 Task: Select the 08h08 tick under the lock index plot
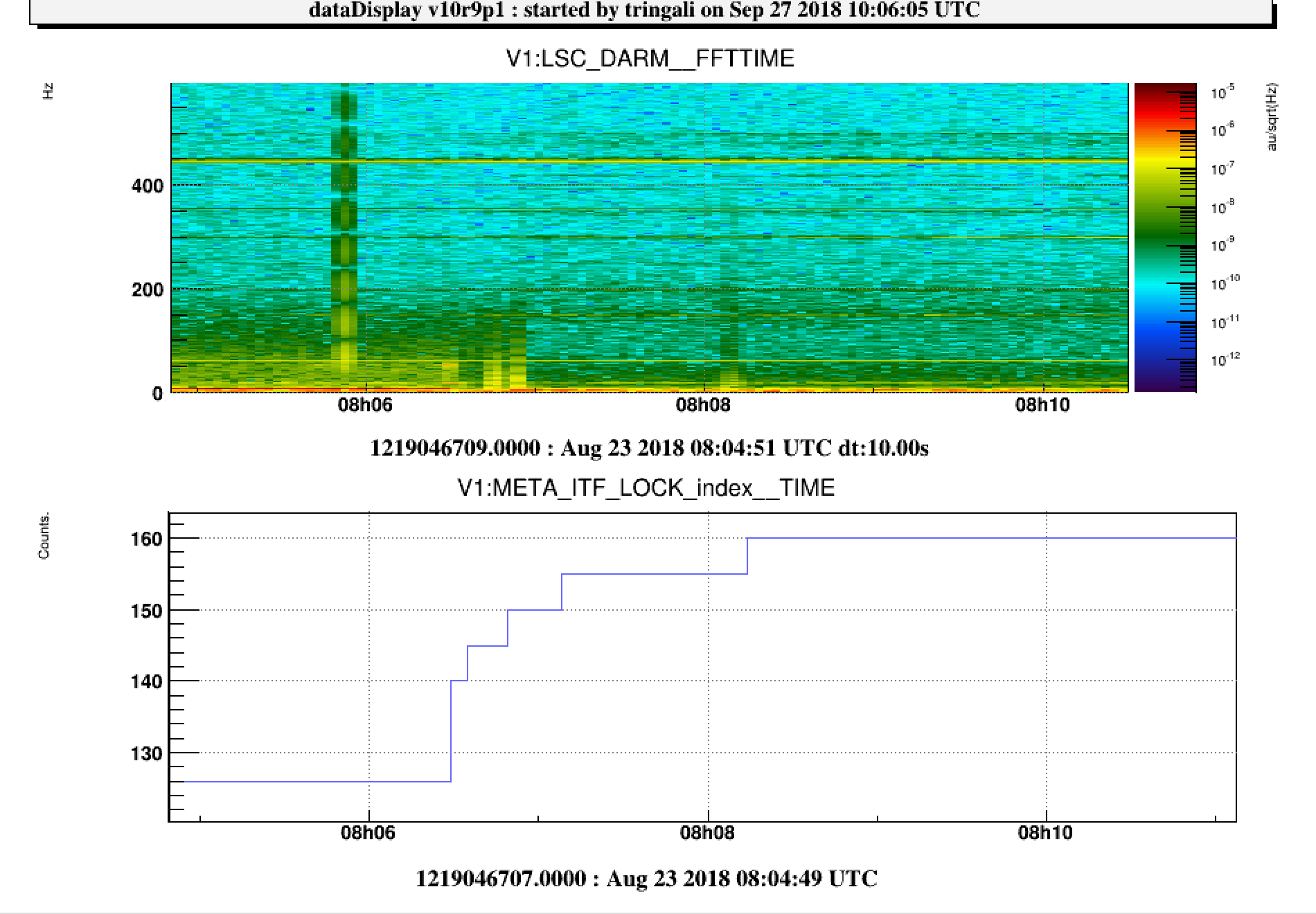706,833
